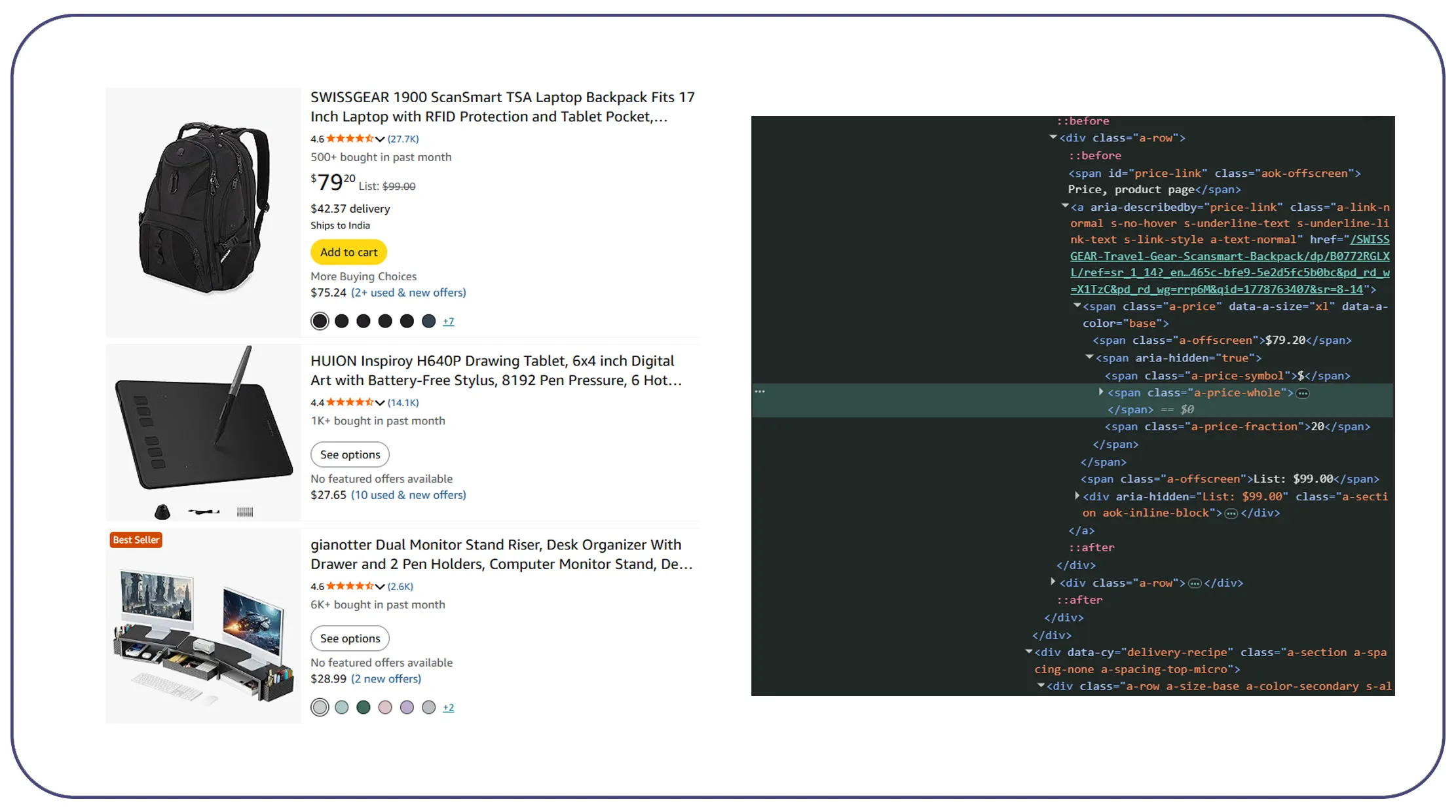The height and width of the screenshot is (812, 1456).
Task: Open the (10 used & new offers) link
Action: pos(408,495)
